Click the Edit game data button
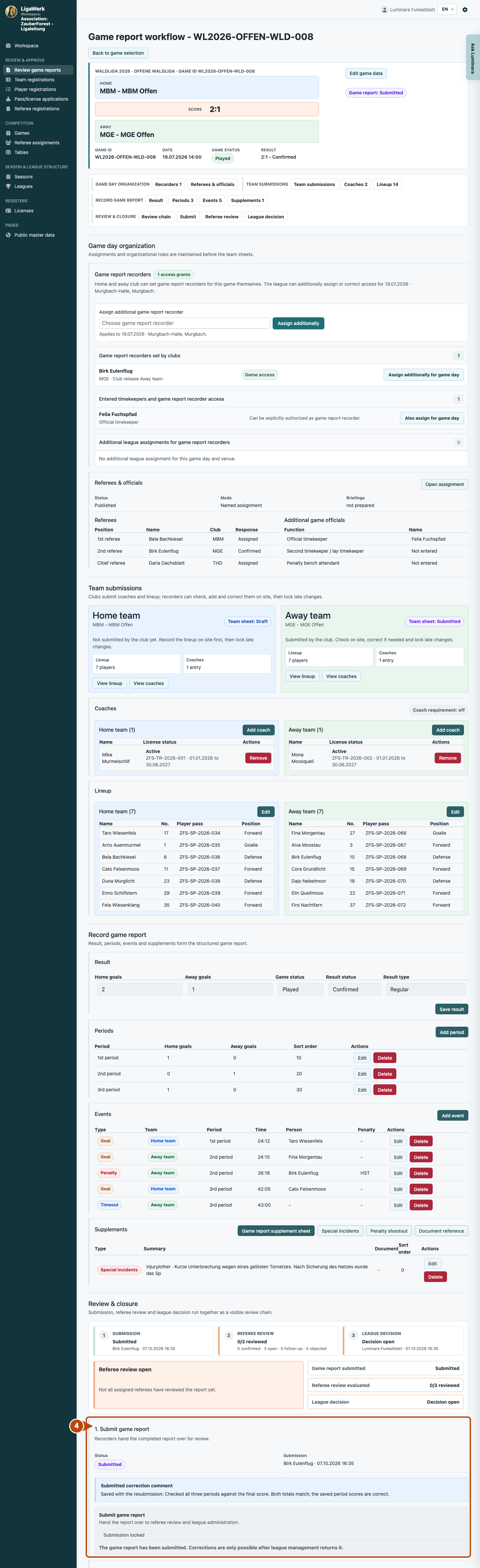Image resolution: width=480 pixels, height=1568 pixels. point(366,73)
